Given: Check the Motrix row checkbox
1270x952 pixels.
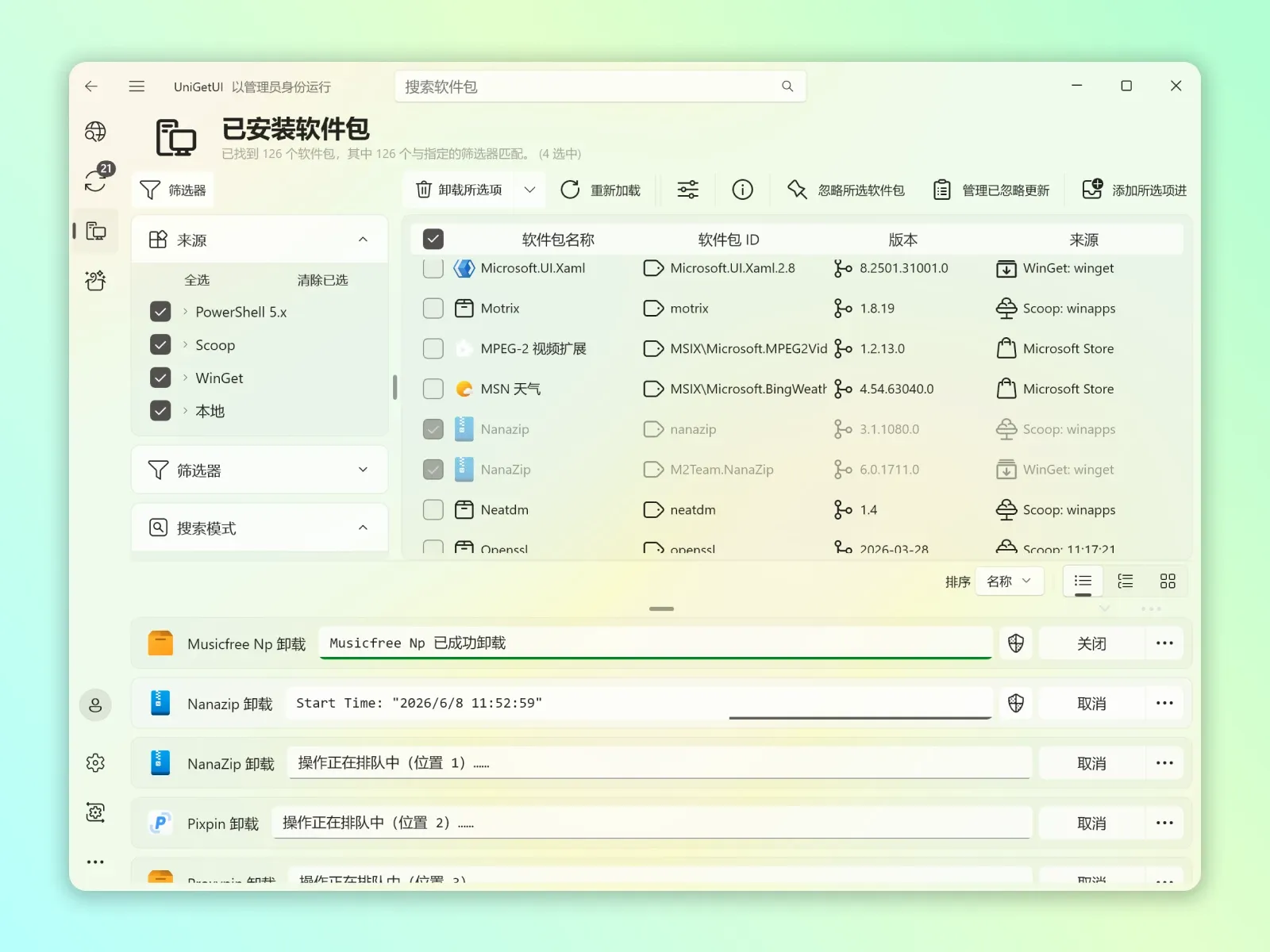Looking at the screenshot, I should click(x=433, y=309).
